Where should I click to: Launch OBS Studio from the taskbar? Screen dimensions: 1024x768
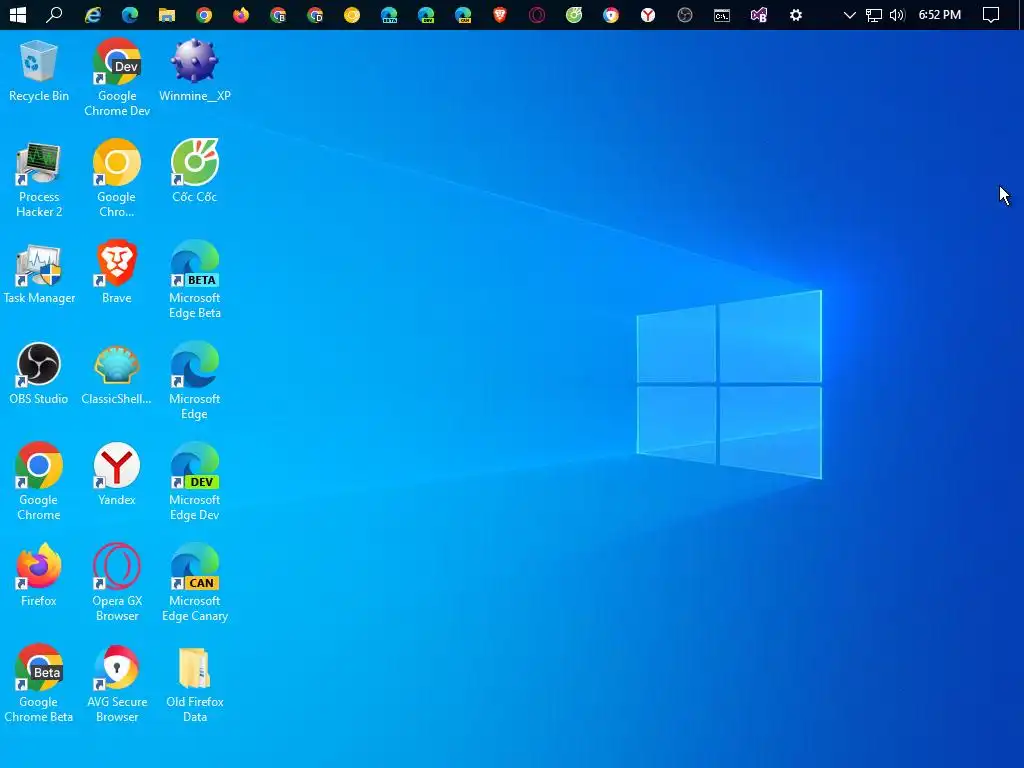tap(684, 14)
